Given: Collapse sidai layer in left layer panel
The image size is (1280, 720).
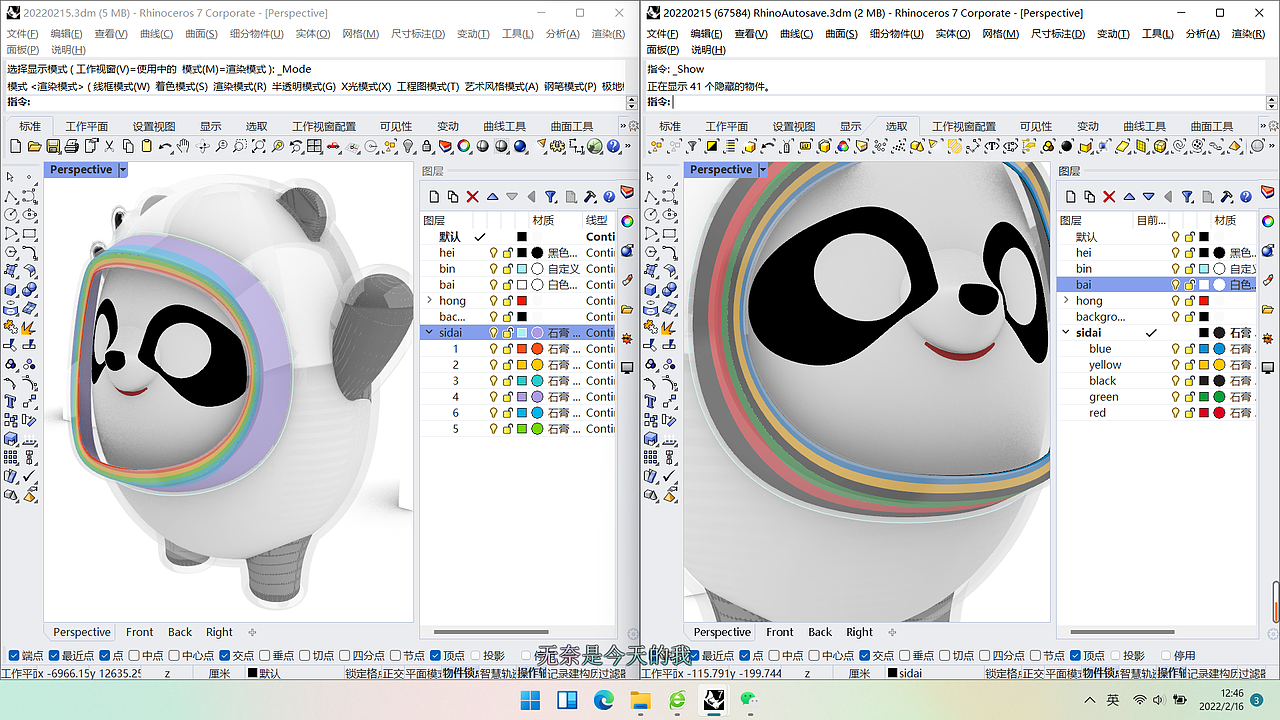Looking at the screenshot, I should tap(429, 333).
